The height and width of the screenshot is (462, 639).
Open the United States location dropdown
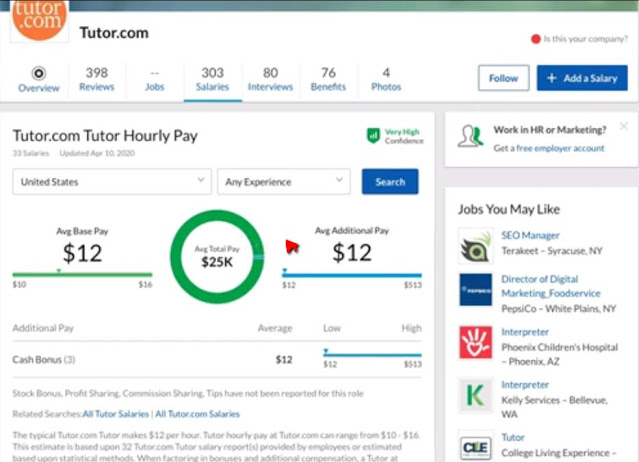coord(112,181)
